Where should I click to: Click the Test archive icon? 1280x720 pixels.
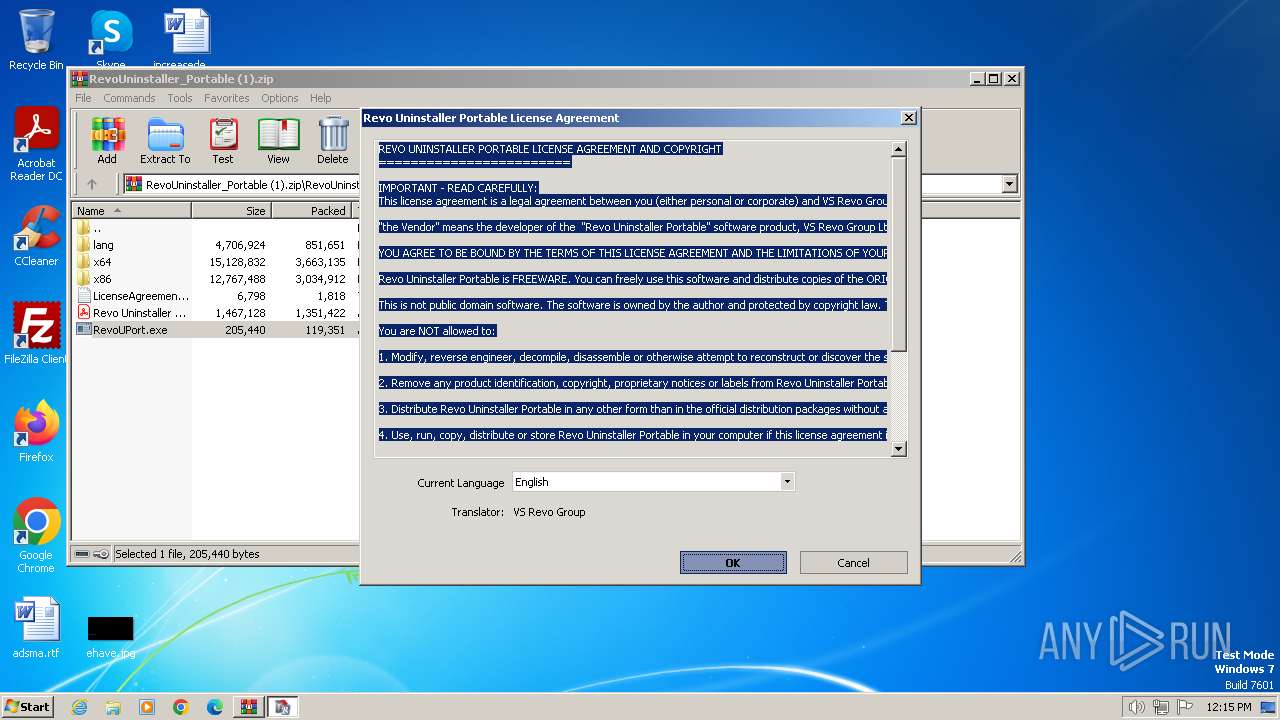click(x=223, y=141)
